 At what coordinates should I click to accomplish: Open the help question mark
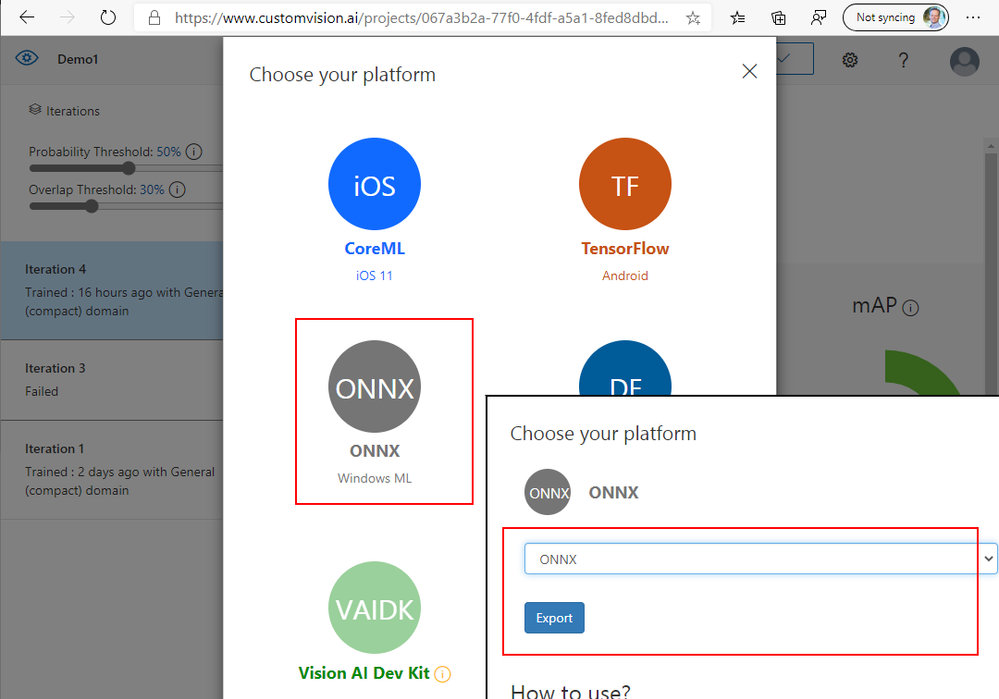pyautogui.click(x=903, y=60)
